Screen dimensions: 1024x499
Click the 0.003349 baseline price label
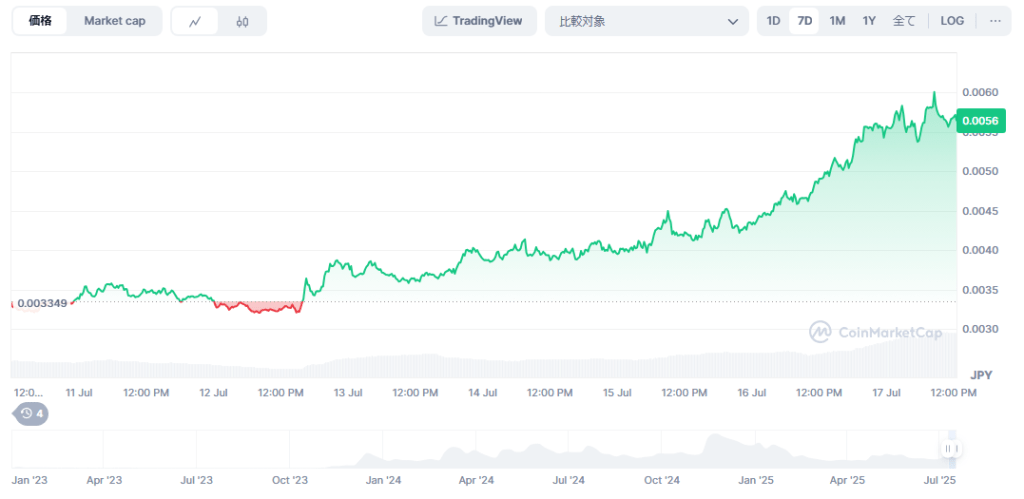click(x=42, y=303)
